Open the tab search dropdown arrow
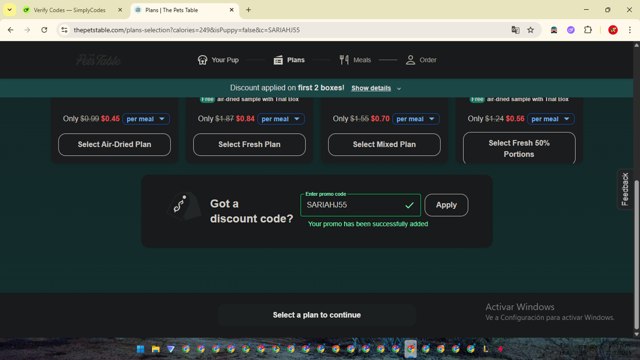This screenshot has height=360, width=640. 9,10
